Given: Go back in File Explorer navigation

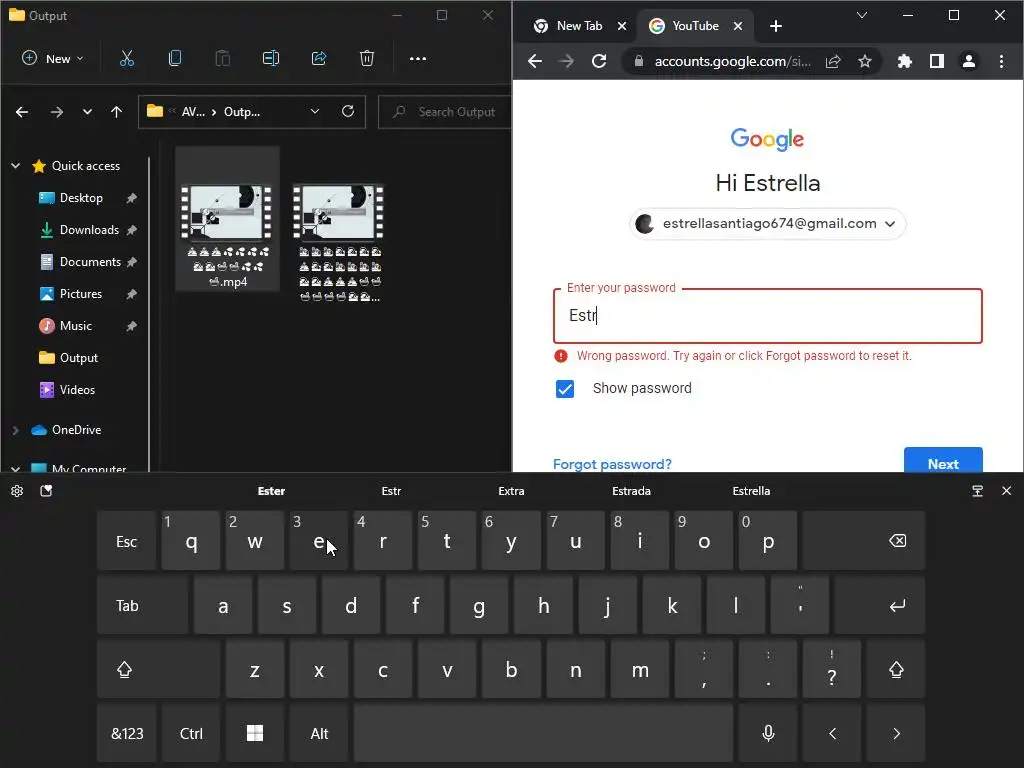Looking at the screenshot, I should (x=22, y=112).
